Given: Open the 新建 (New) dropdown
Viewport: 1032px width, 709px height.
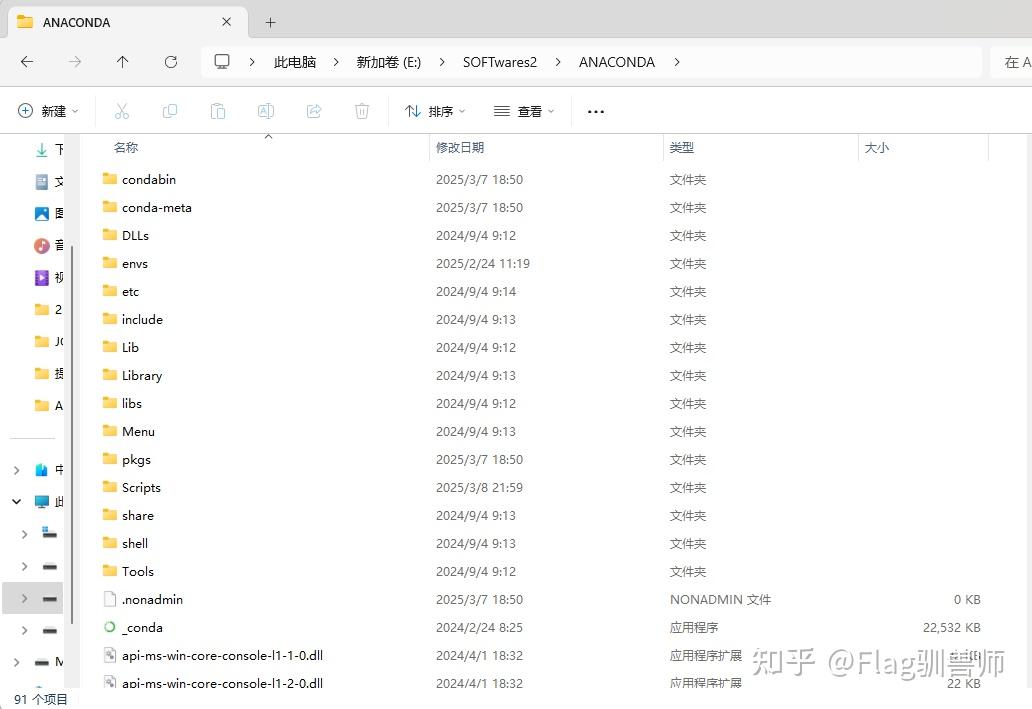Looking at the screenshot, I should (48, 111).
